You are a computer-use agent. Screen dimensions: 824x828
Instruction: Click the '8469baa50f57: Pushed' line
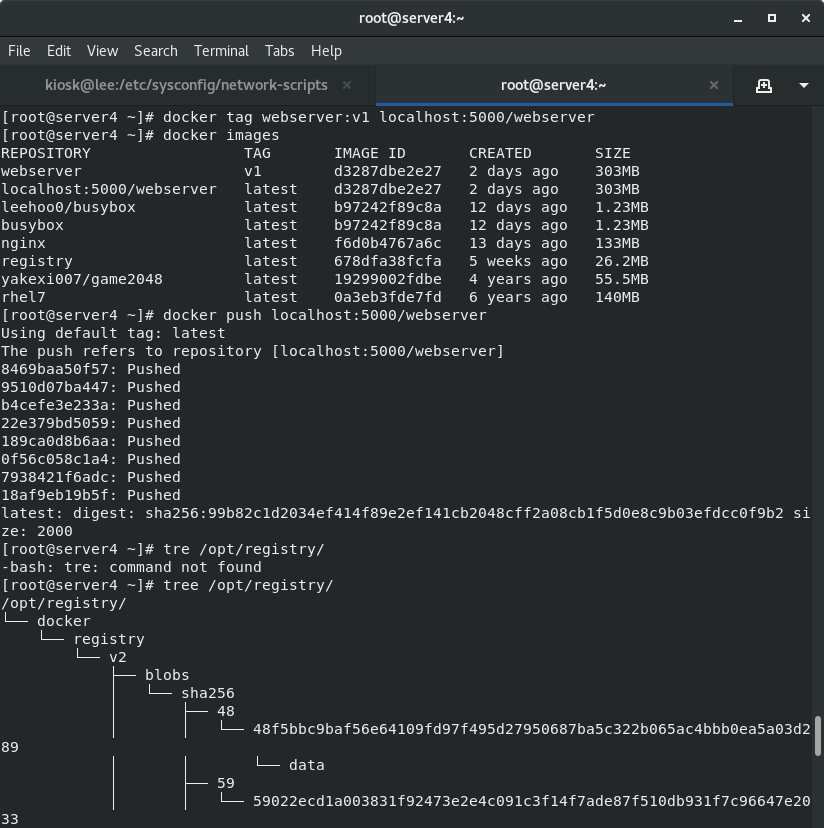(91, 369)
